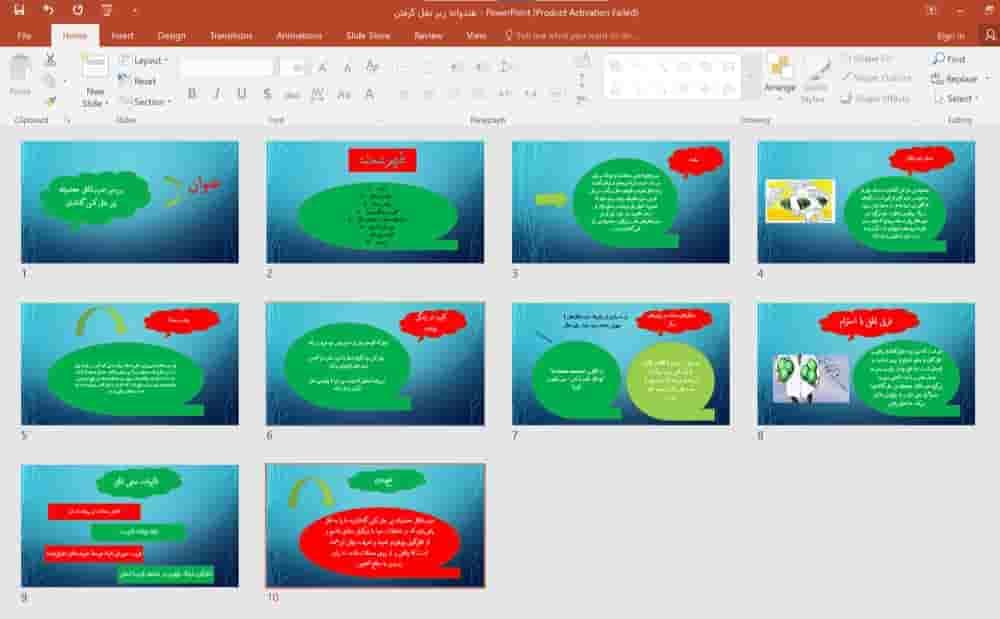This screenshot has height=619, width=1000.
Task: Click the Share person icon at top right
Action: tap(990, 36)
